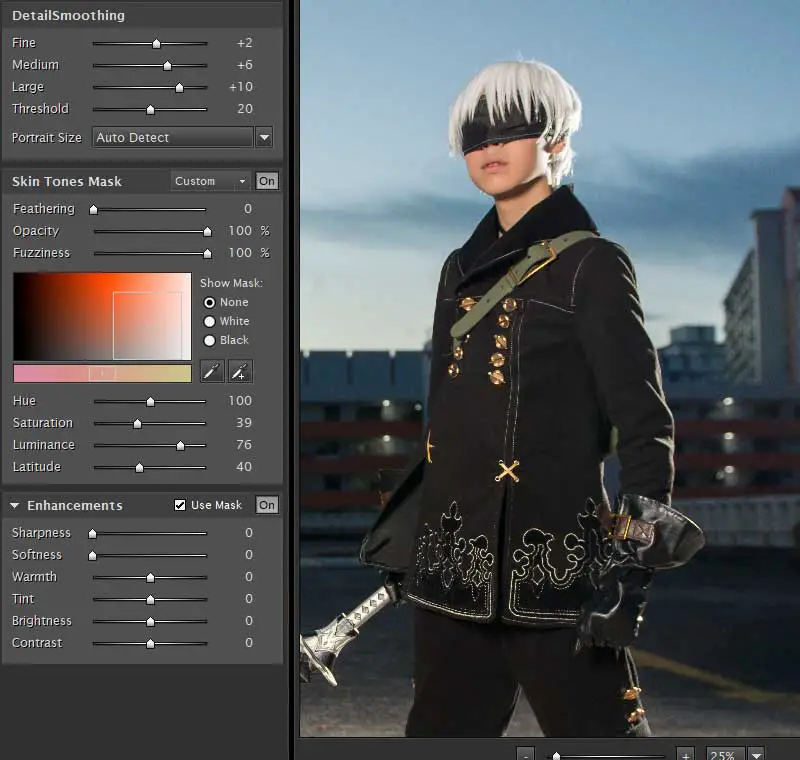The image size is (800, 760).
Task: Click the Enhancements section title
Action: [75, 505]
